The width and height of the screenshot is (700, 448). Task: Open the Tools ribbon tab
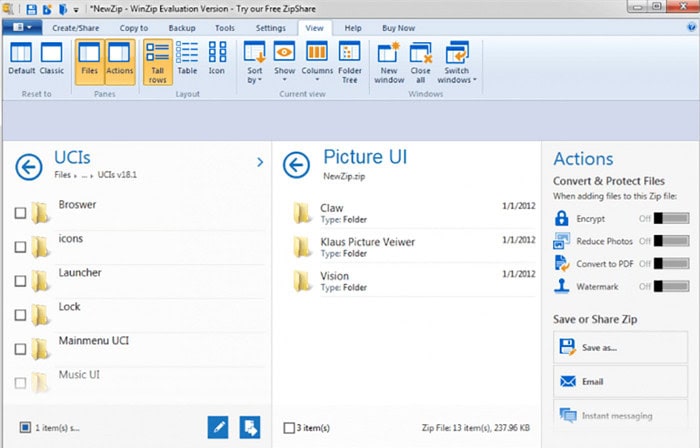pos(225,28)
